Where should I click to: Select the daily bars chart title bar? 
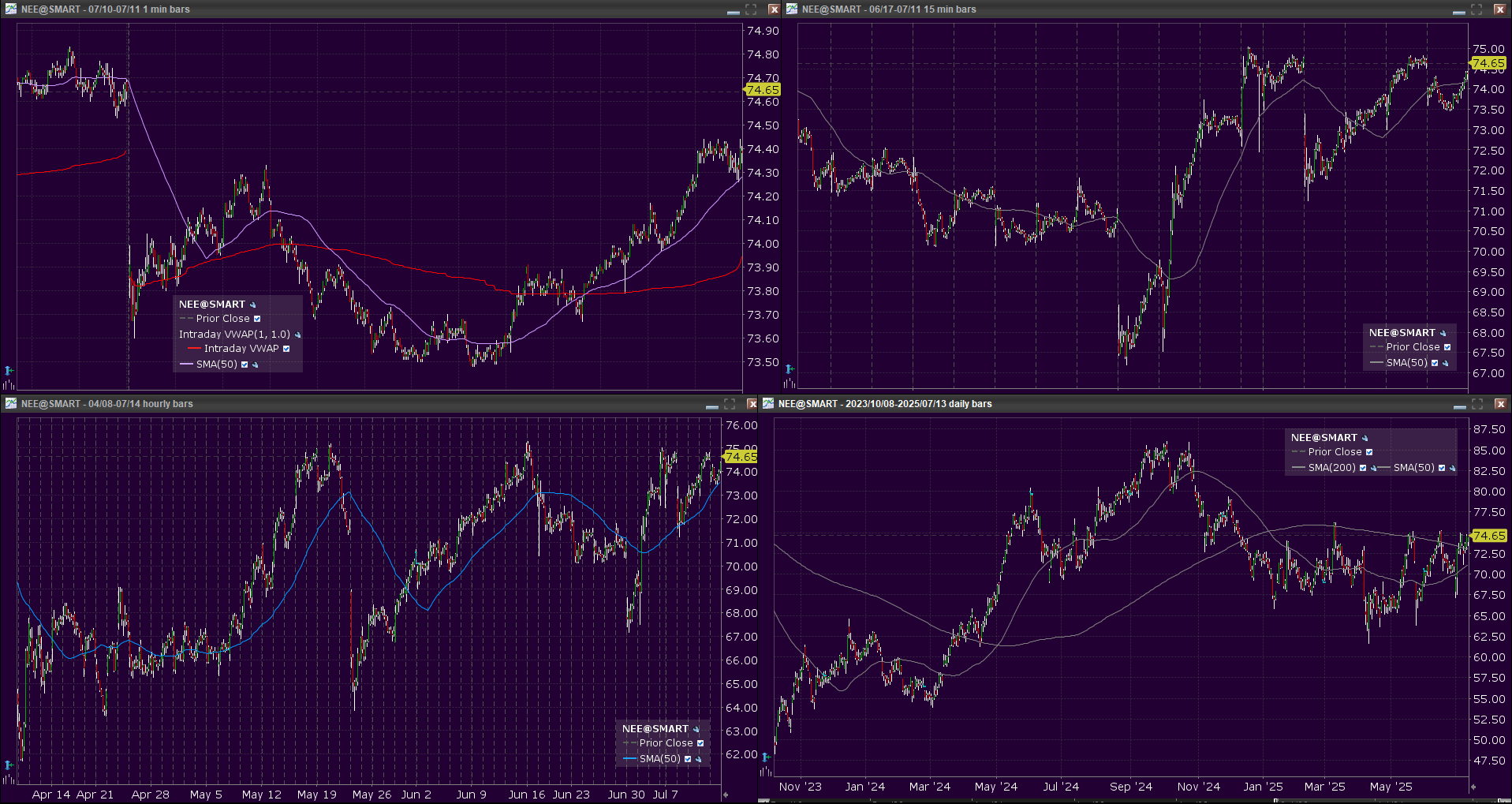click(x=884, y=404)
